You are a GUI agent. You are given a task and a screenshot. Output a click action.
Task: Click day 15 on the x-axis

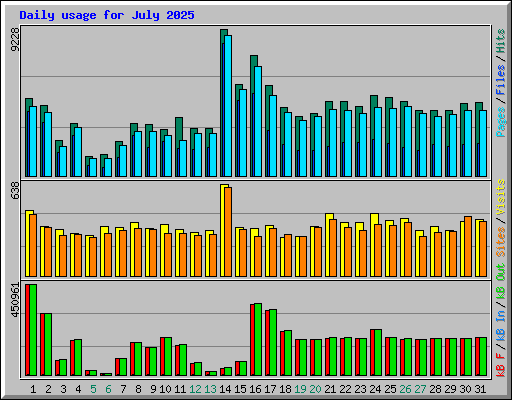tap(240, 389)
